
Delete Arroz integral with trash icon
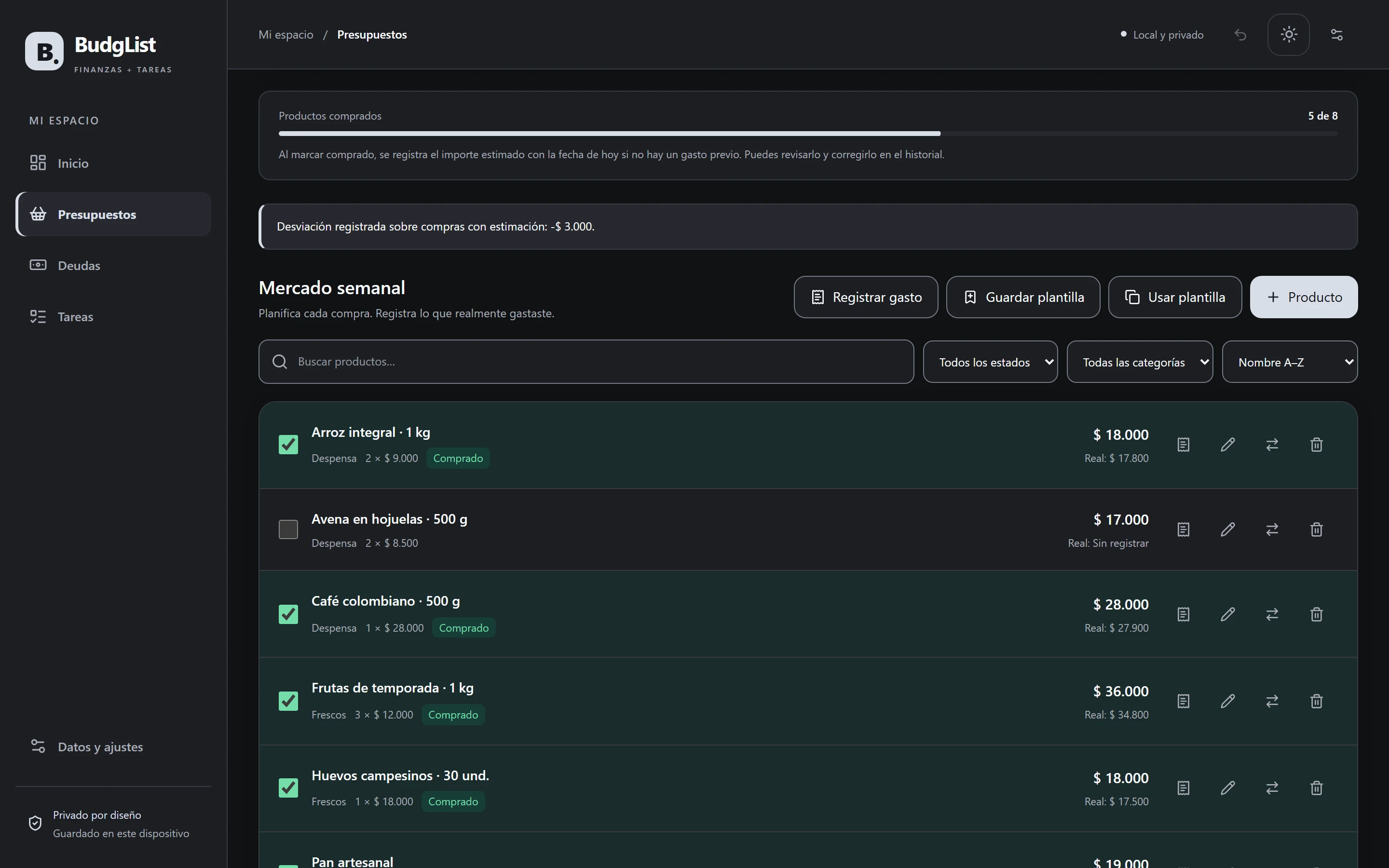click(1317, 445)
